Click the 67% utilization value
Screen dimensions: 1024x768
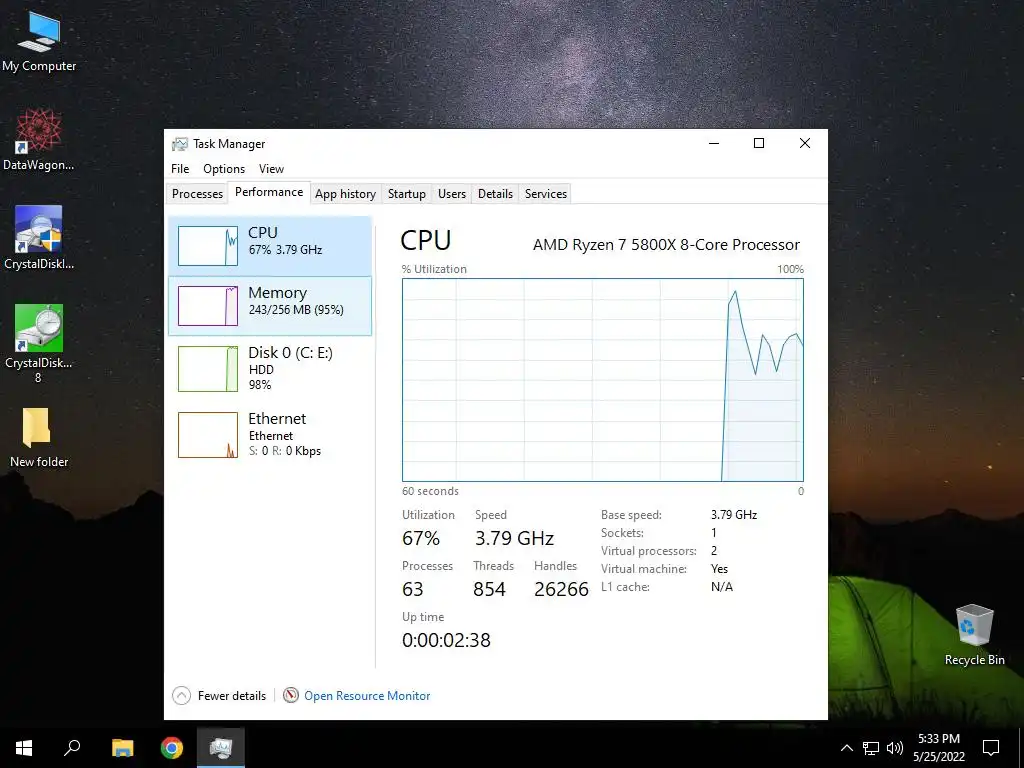coord(421,538)
